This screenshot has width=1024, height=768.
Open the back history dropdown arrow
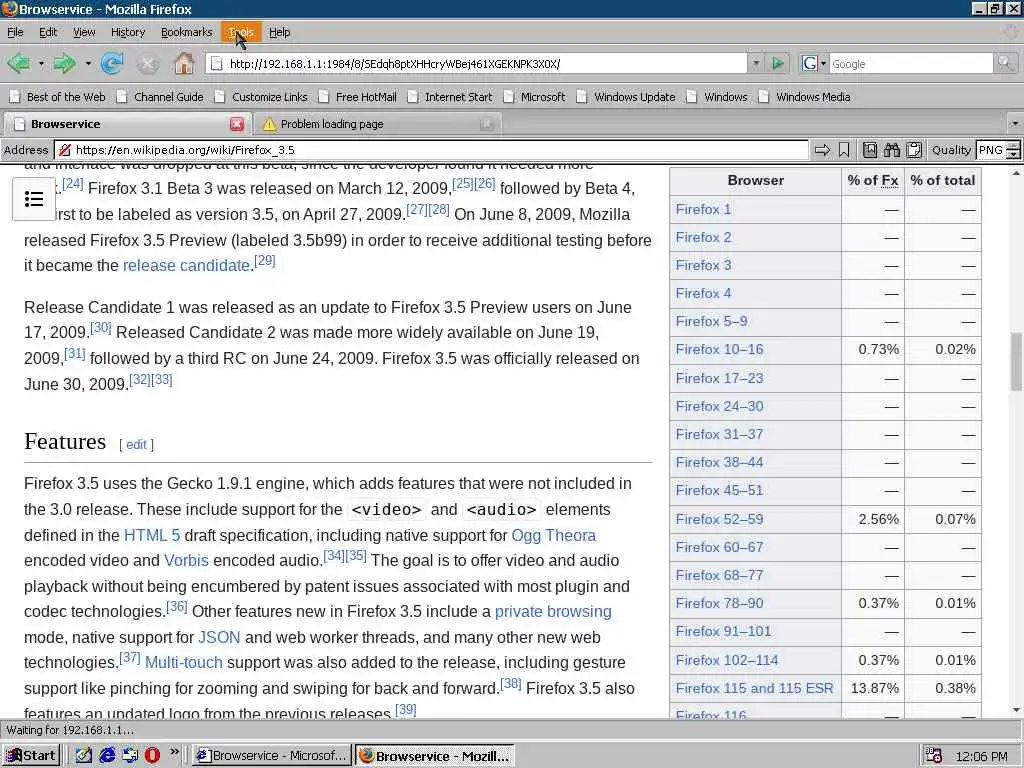tap(40, 63)
